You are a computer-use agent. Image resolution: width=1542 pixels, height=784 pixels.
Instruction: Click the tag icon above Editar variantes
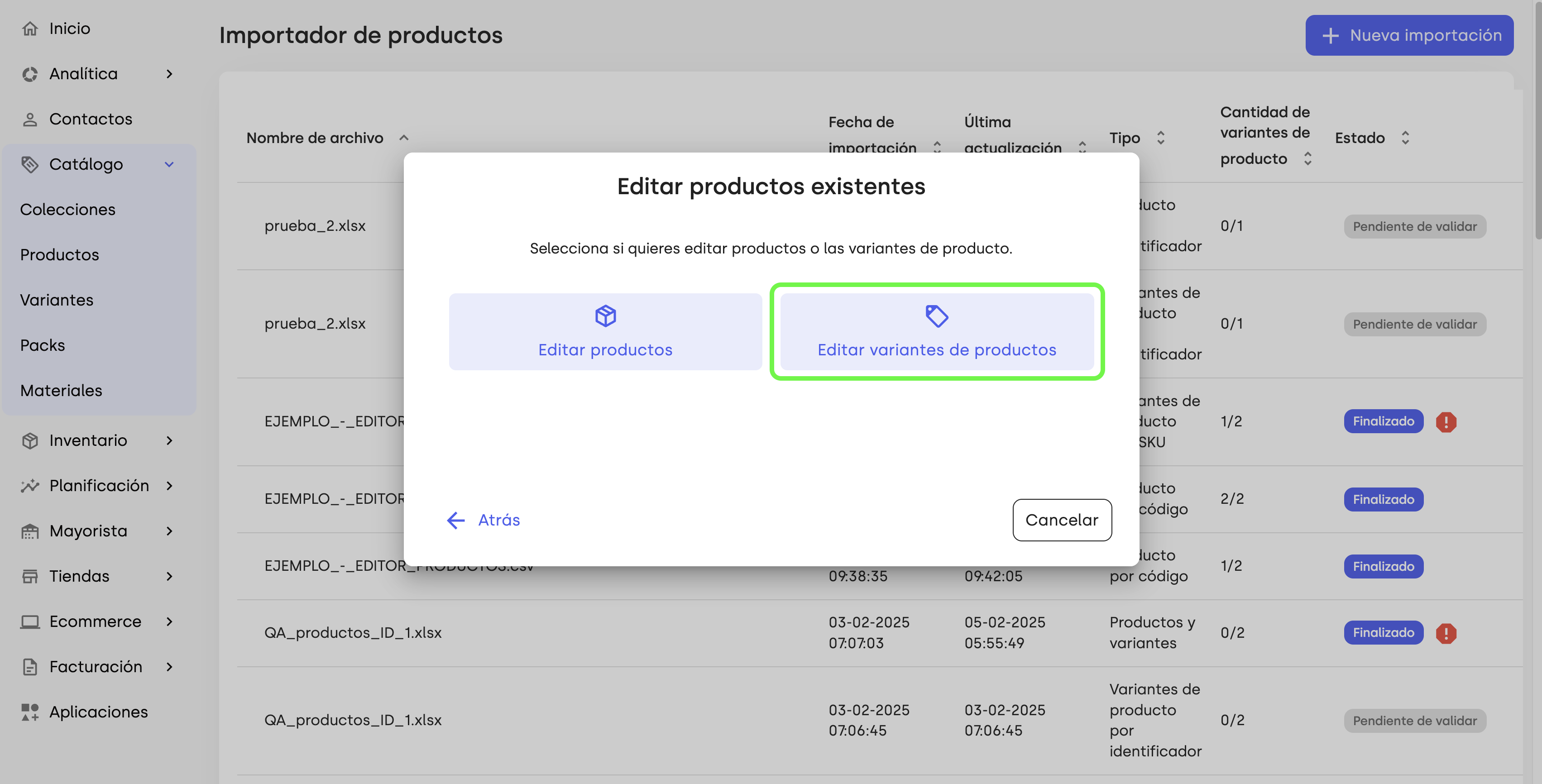[x=937, y=316]
